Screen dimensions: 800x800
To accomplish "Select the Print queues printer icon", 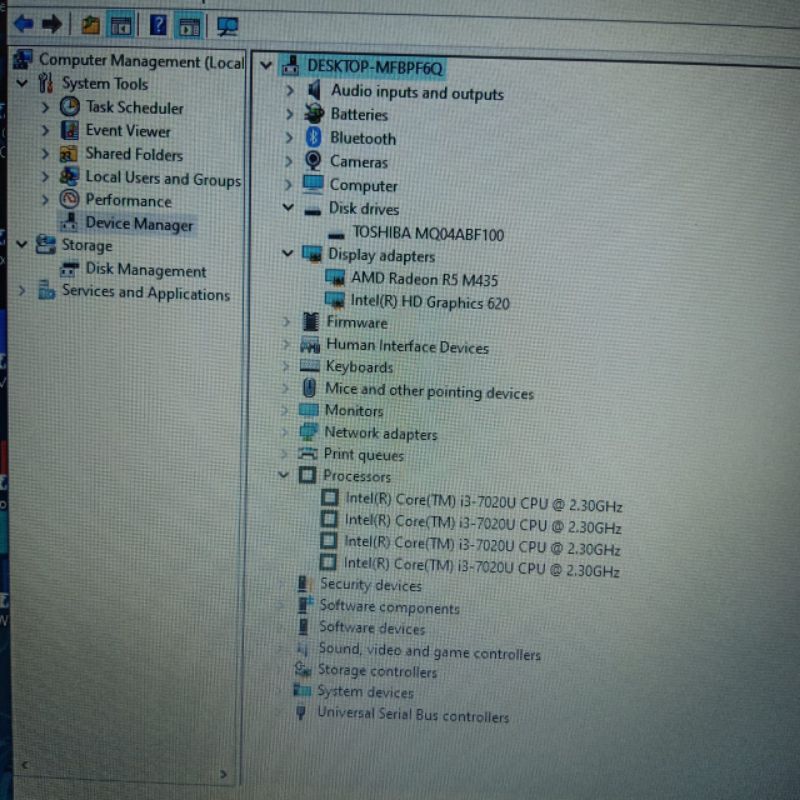I will pyautogui.click(x=308, y=453).
